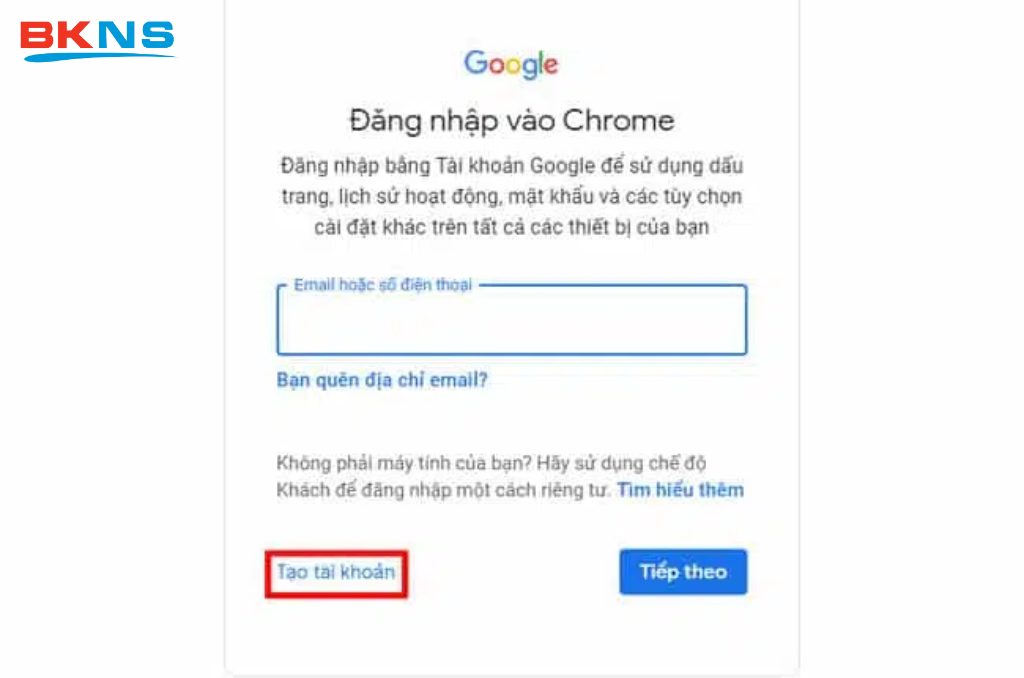Image resolution: width=1024 pixels, height=678 pixels.
Task: Click the blue letter S in BKNS logo
Action: pyautogui.click(x=157, y=35)
